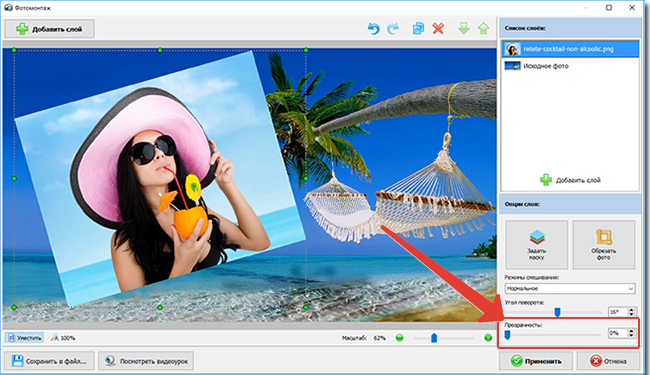The width and height of the screenshot is (650, 375).
Task: Decrease the transparency with its down arrow
Action: (631, 335)
